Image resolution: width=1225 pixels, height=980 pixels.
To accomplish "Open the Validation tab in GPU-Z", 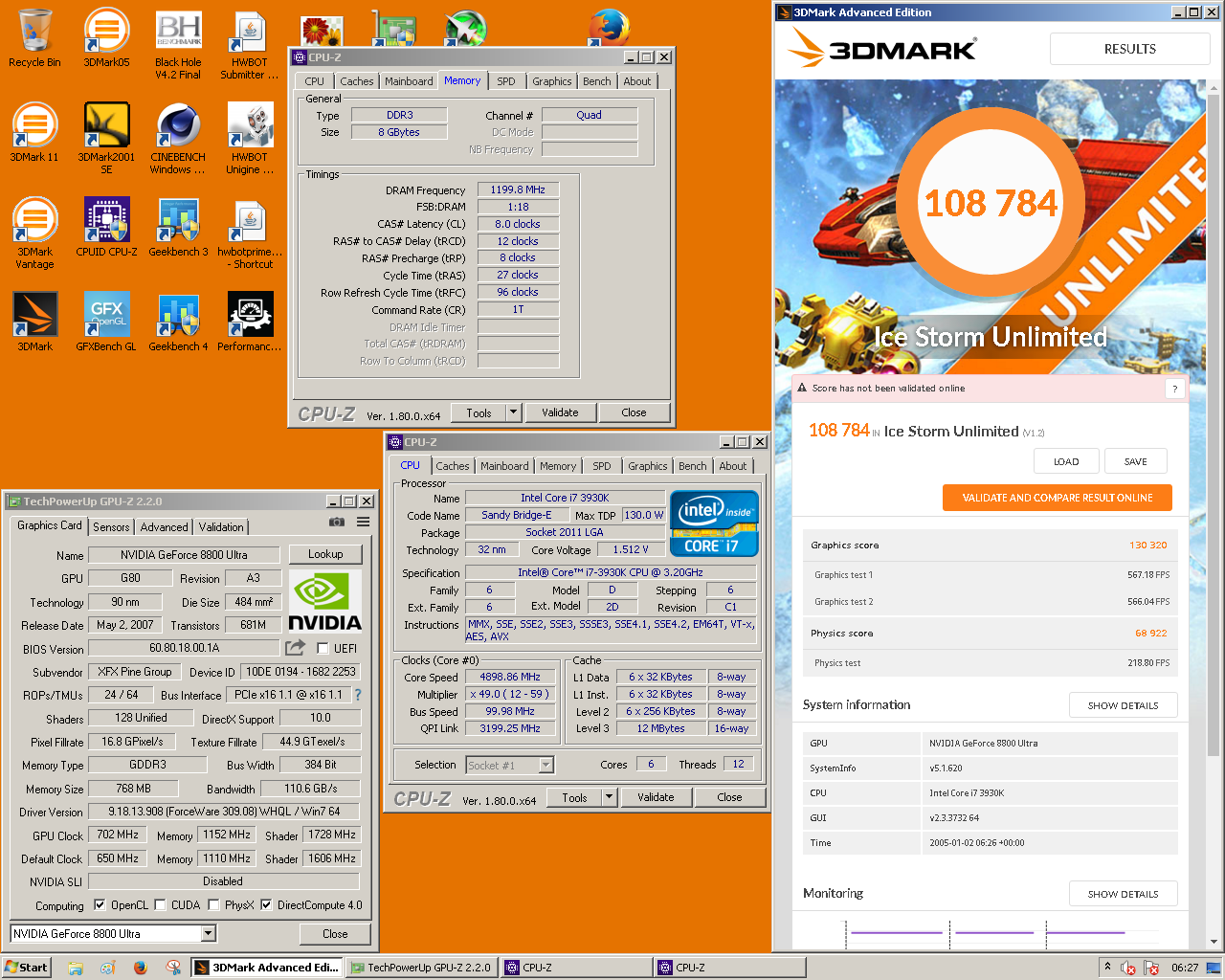I will 221,527.
